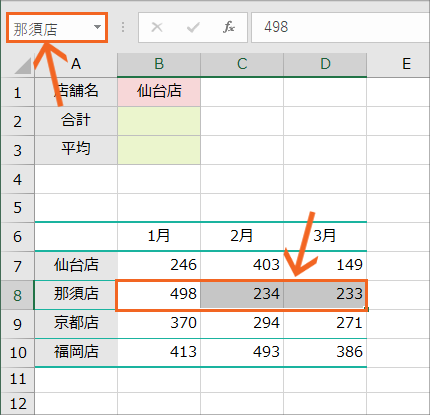The image size is (430, 415).
Task: Click the Name Box showing 那須店
Action: (57, 28)
